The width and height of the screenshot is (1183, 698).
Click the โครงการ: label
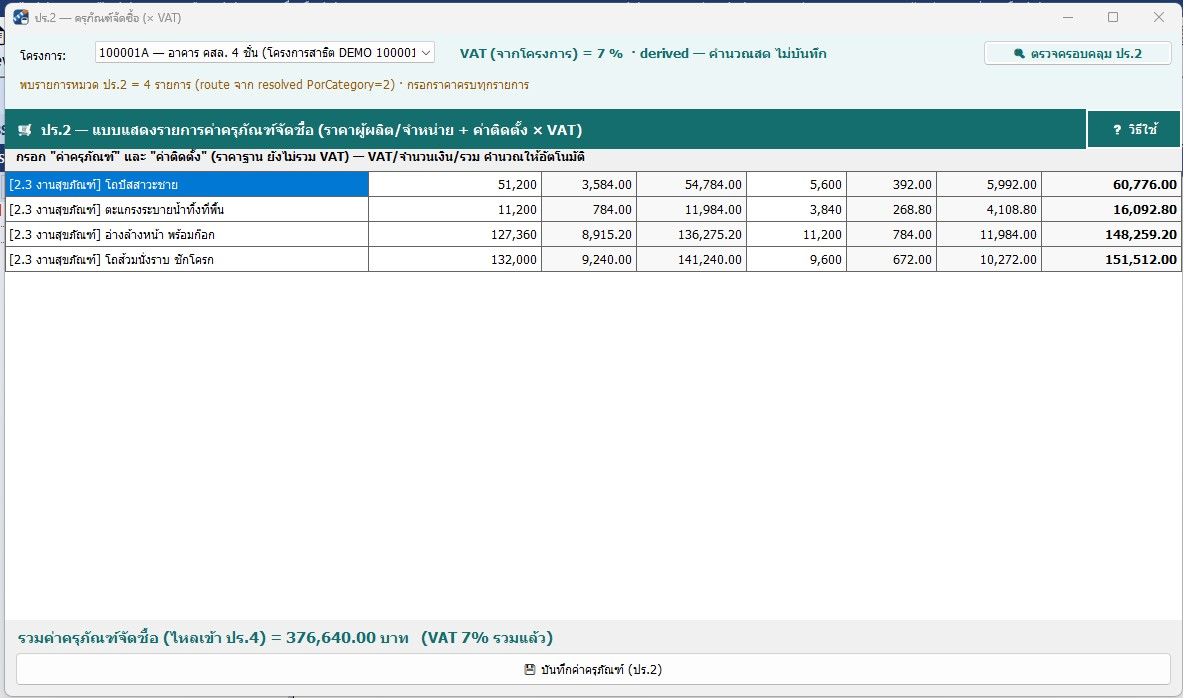click(x=43, y=55)
